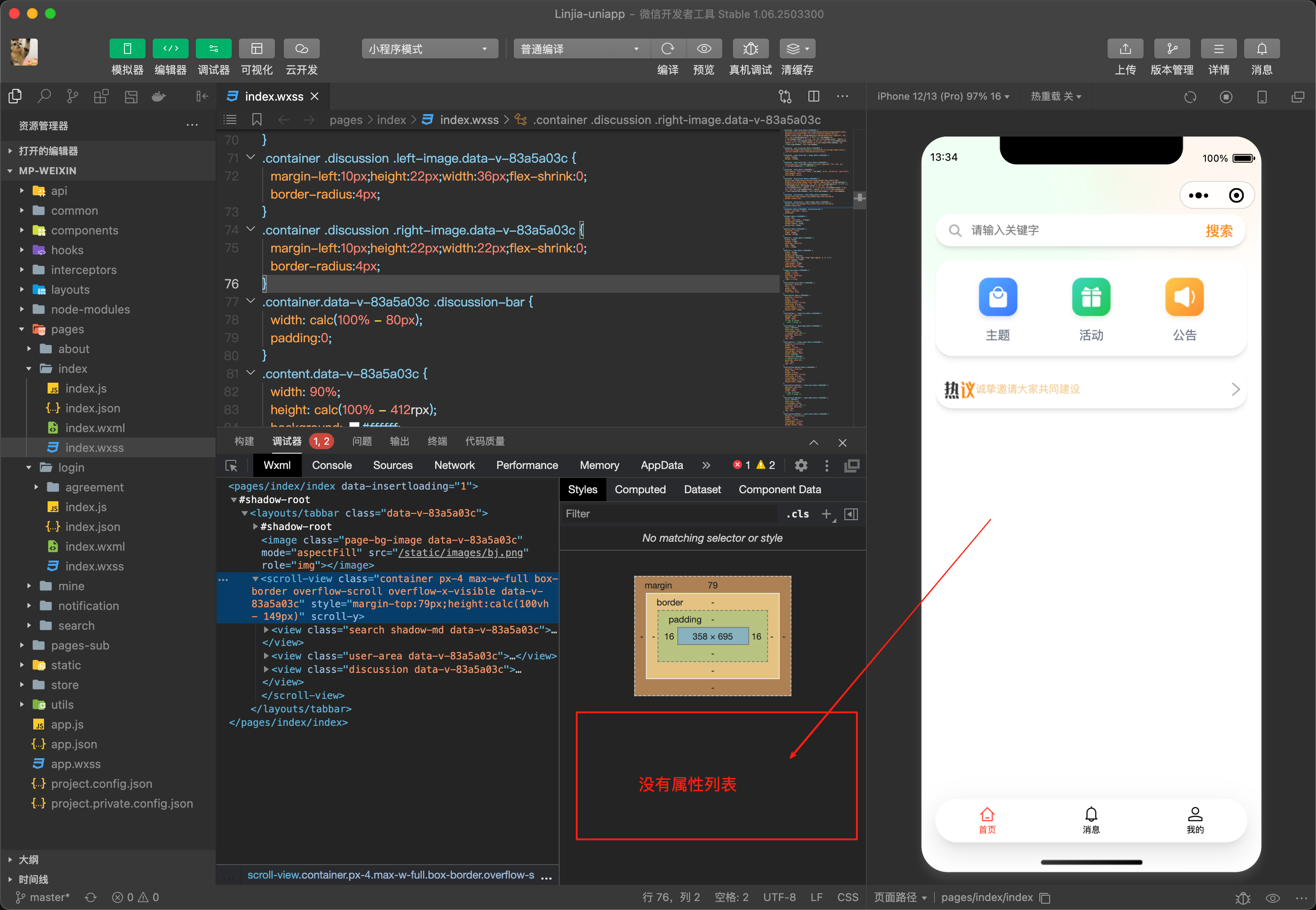
Task: Open devtools settings gear icon
Action: point(800,466)
